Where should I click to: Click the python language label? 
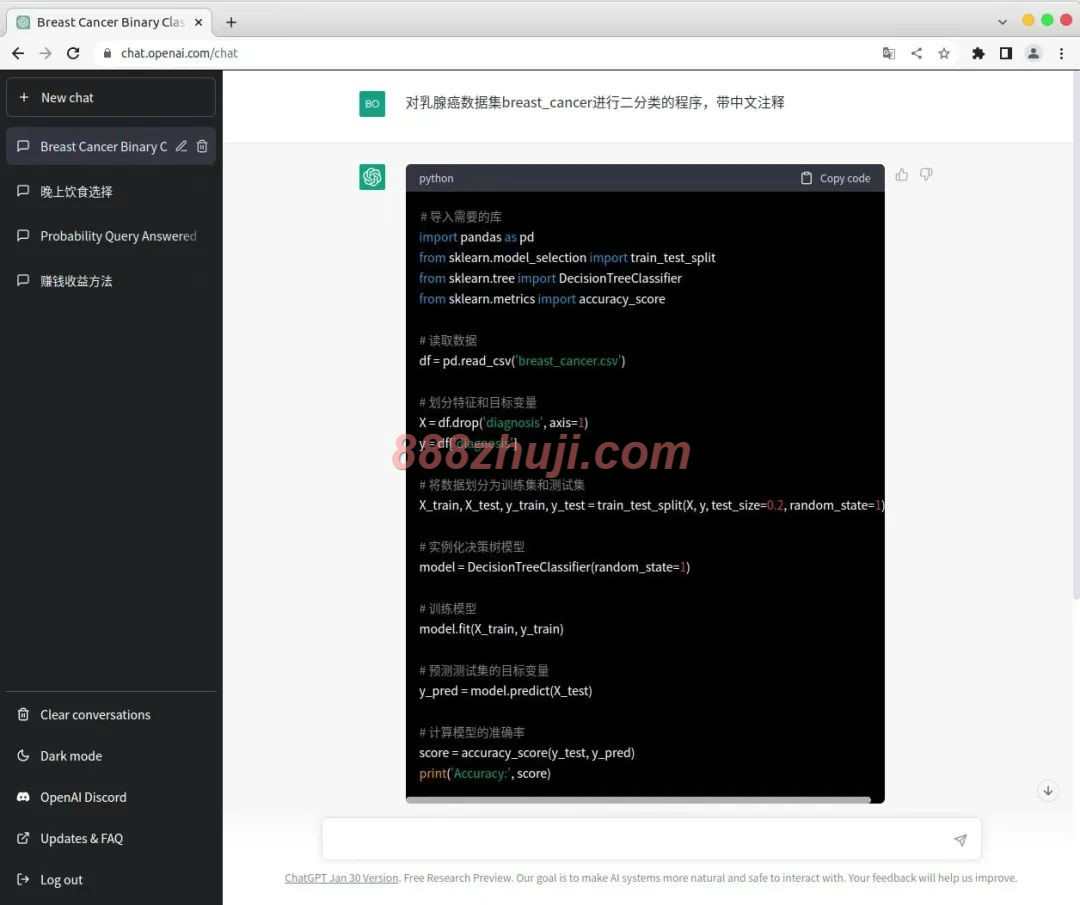(436, 178)
